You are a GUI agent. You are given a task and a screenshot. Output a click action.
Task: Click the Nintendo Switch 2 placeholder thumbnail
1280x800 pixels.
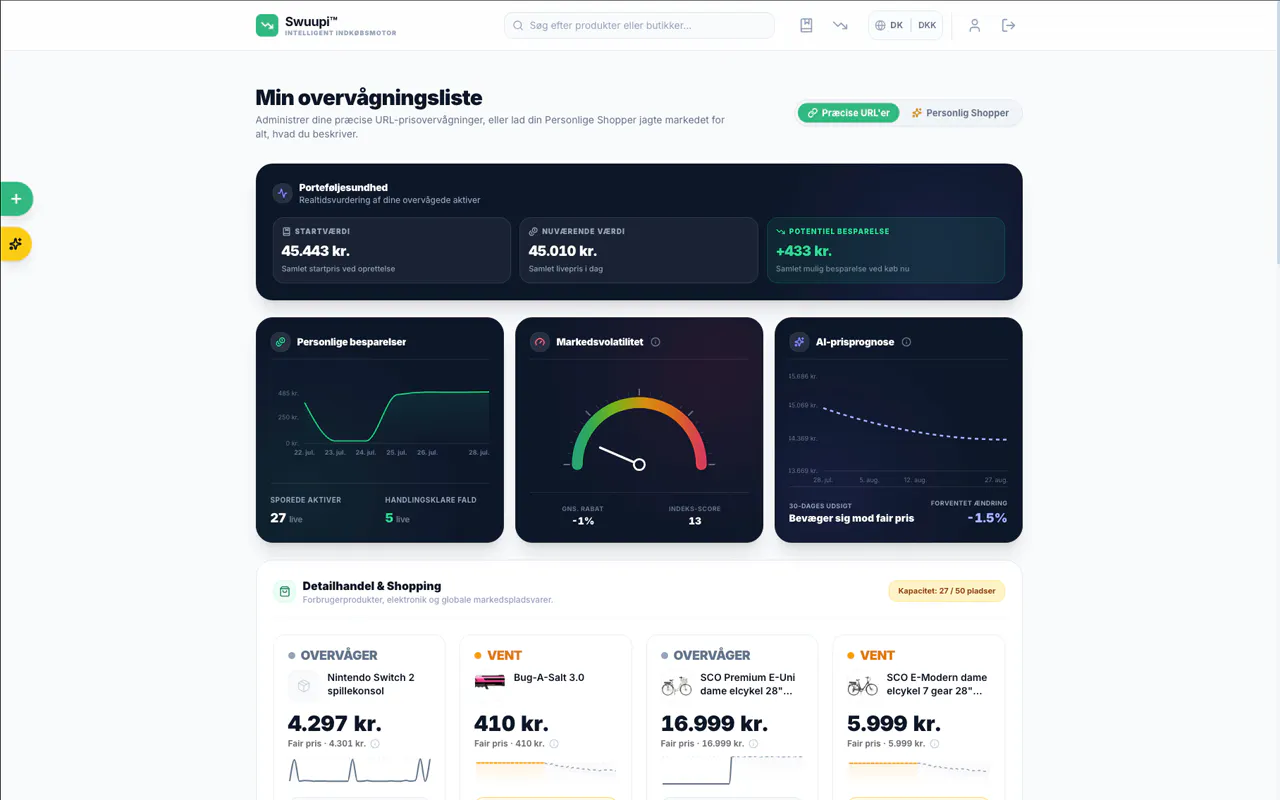coord(304,685)
